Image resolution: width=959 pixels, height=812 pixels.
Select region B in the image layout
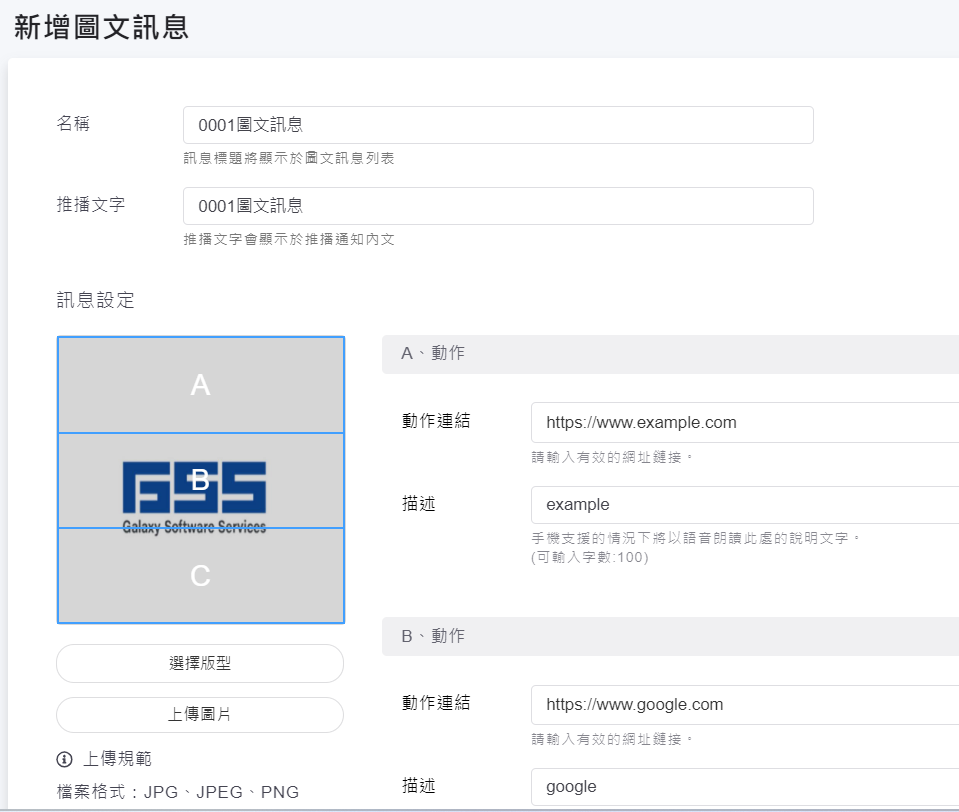tap(201, 480)
